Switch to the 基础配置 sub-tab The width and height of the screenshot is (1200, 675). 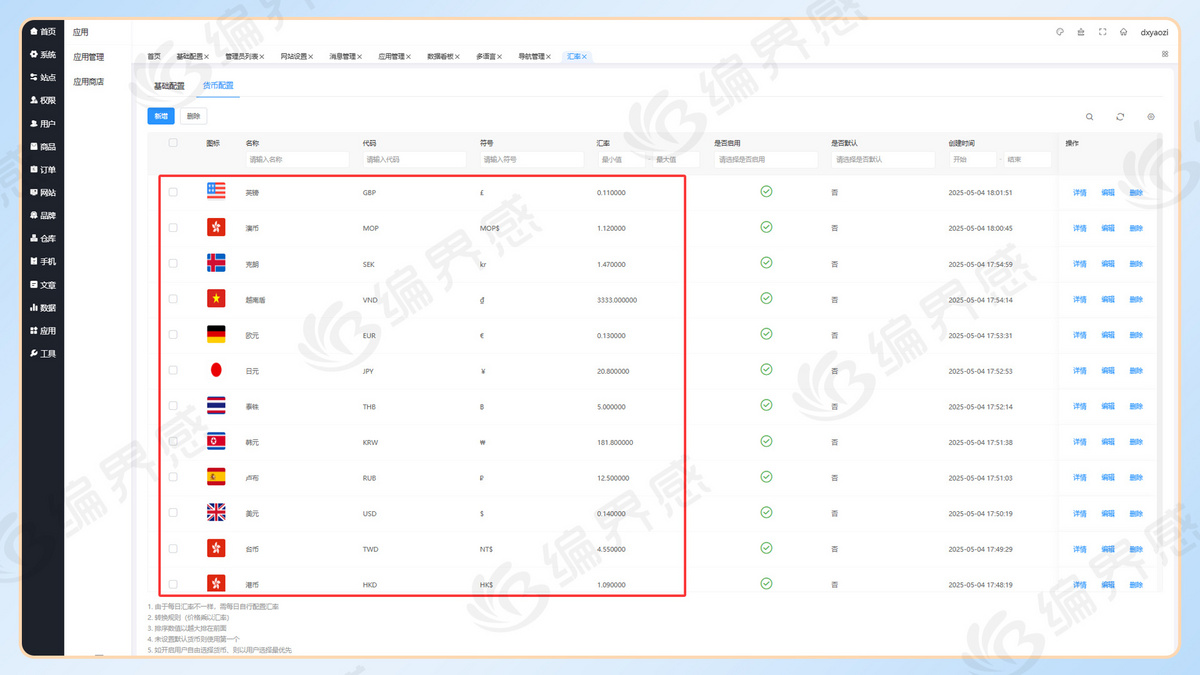tap(169, 86)
